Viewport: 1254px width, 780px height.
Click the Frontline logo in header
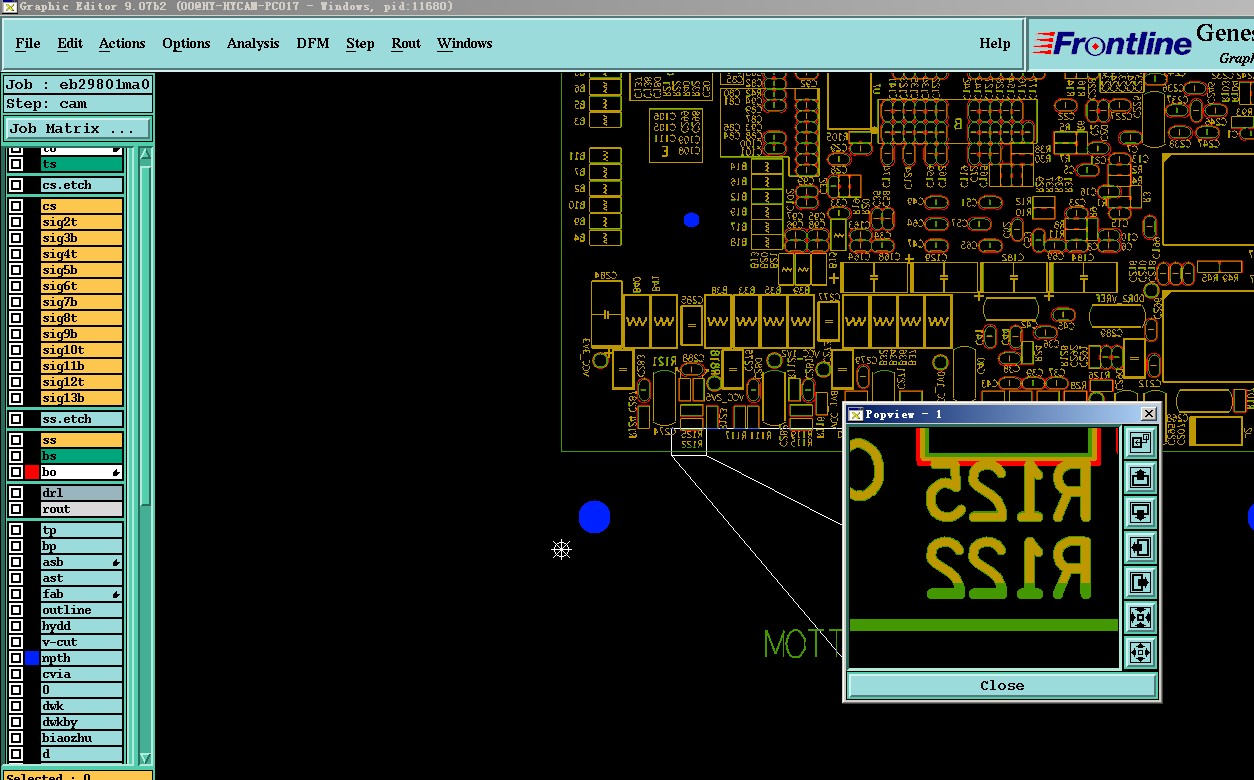tap(1112, 43)
